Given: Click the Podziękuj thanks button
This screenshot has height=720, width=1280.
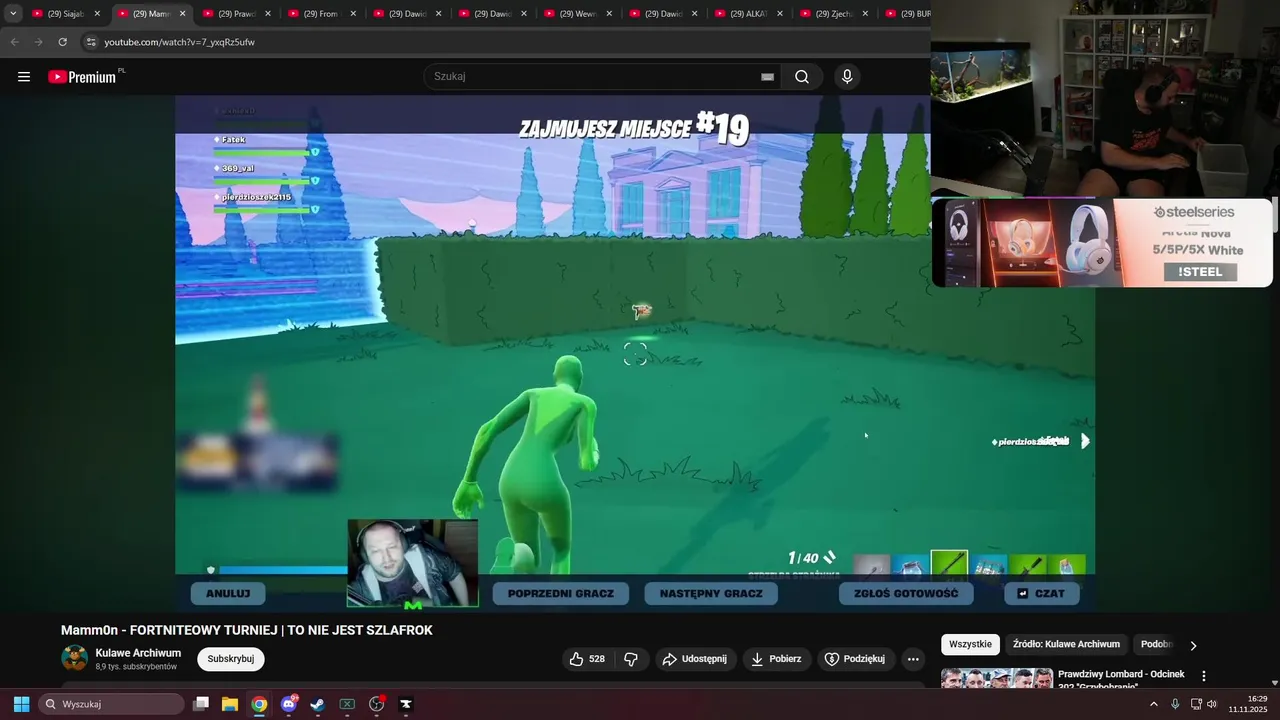Looking at the screenshot, I should pos(855,659).
